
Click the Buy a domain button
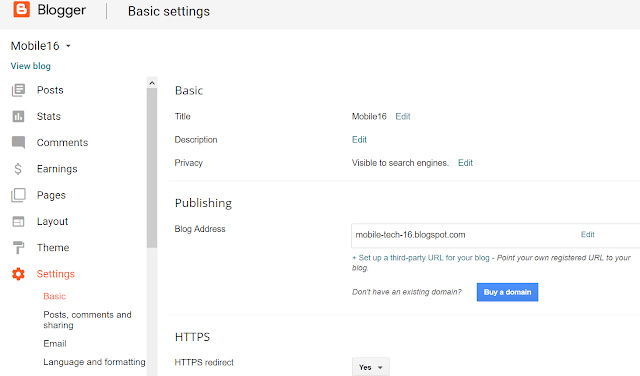tap(507, 292)
